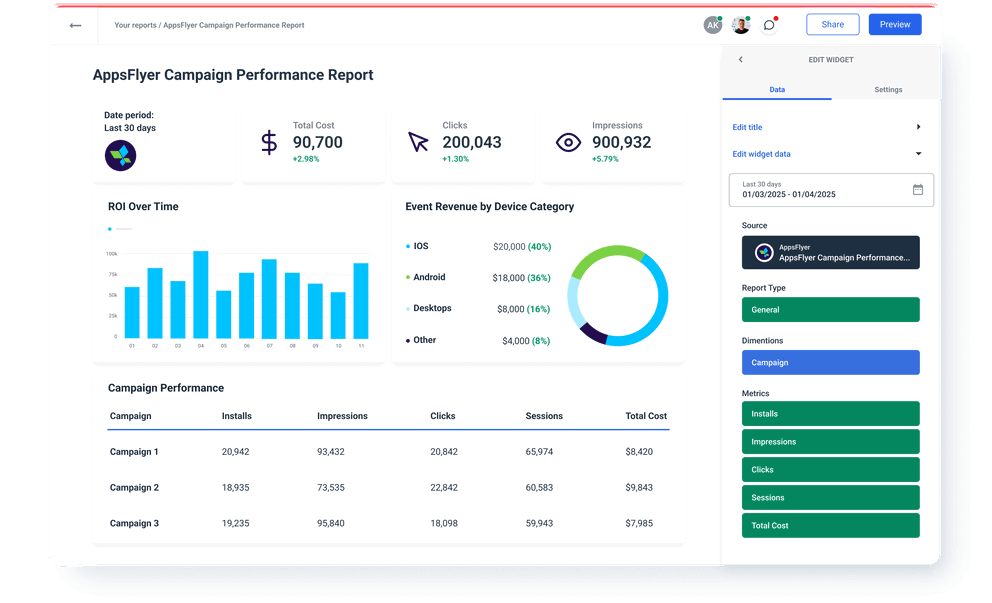Click the back arrow next to the report breadcrumb
992x603 pixels.
coord(75,25)
